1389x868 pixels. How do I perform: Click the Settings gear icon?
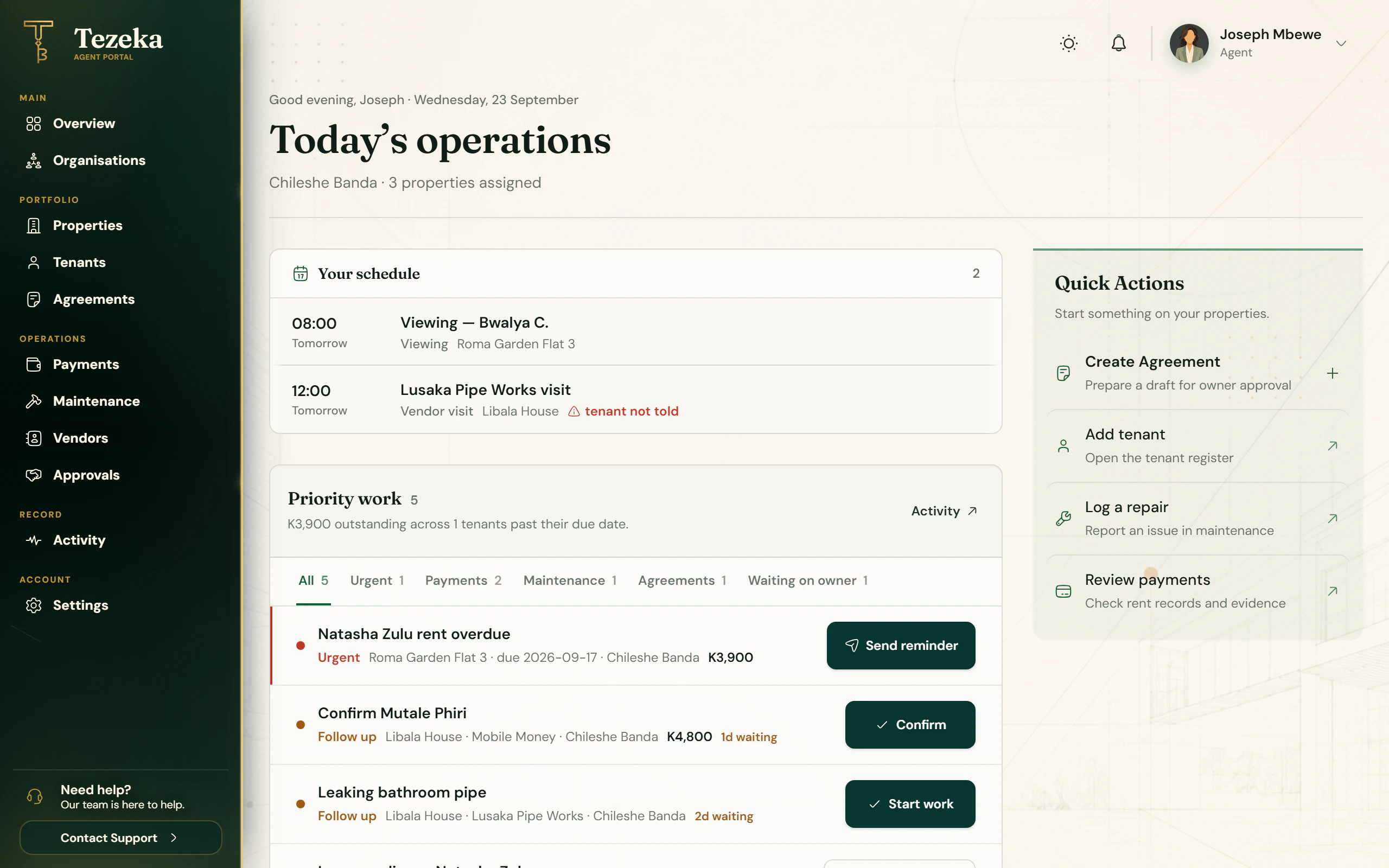(x=34, y=605)
